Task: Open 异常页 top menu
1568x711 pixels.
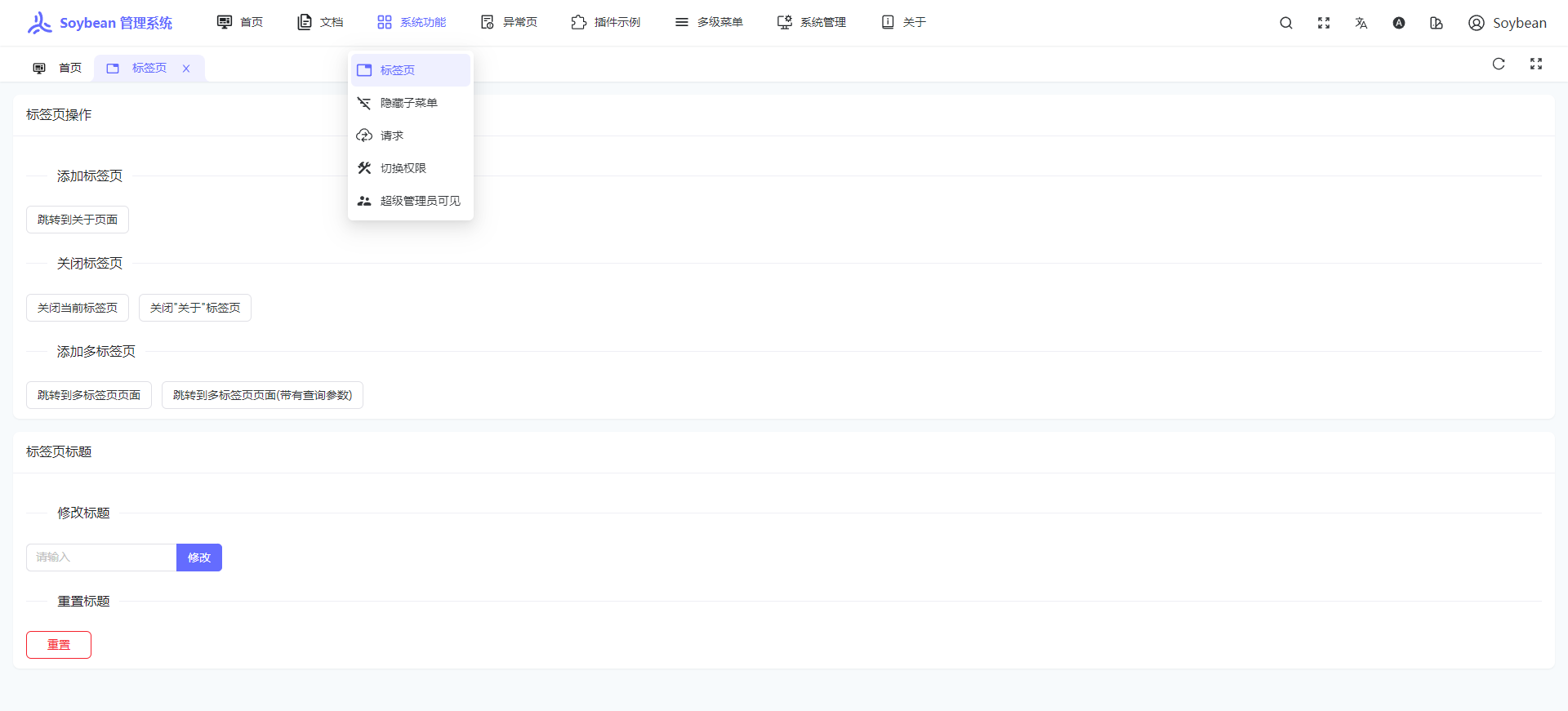Action: (x=509, y=22)
